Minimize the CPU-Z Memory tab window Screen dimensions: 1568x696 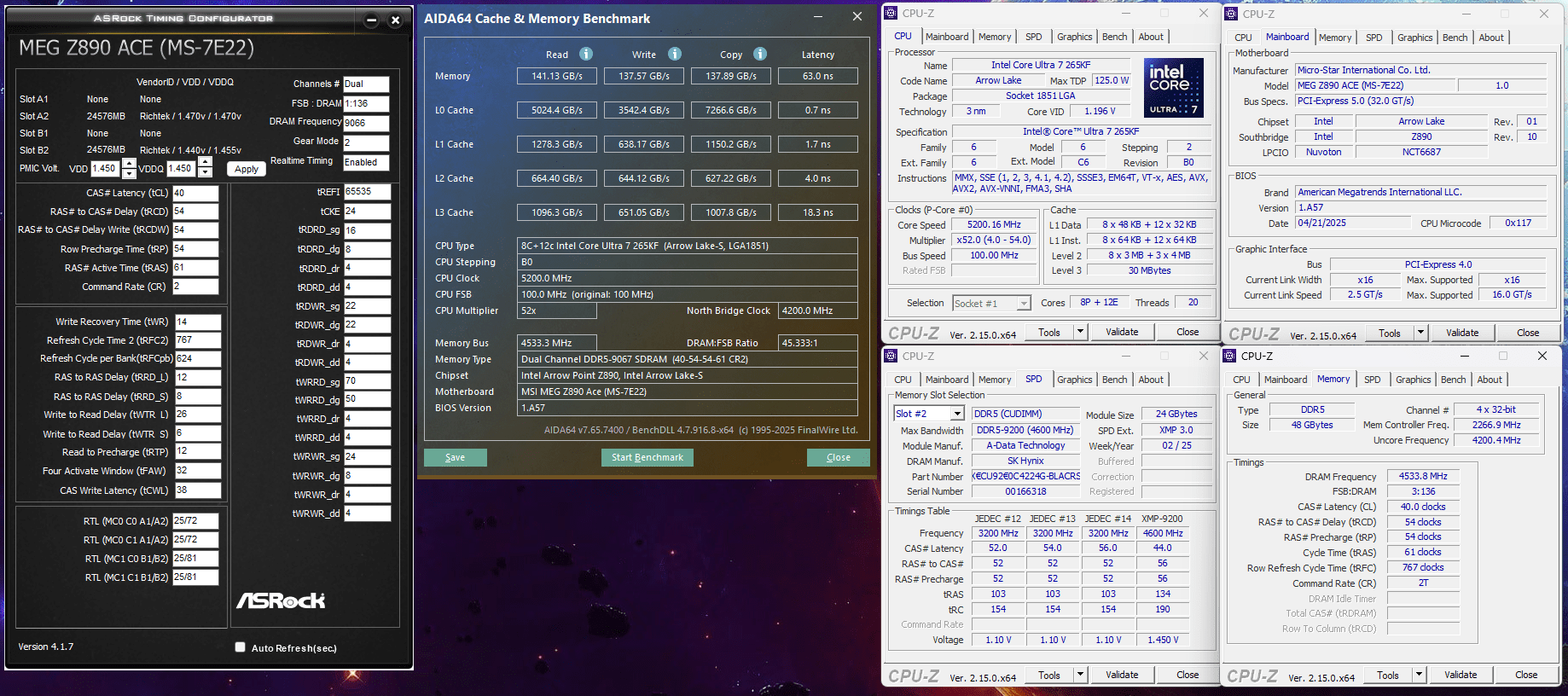pos(1465,356)
